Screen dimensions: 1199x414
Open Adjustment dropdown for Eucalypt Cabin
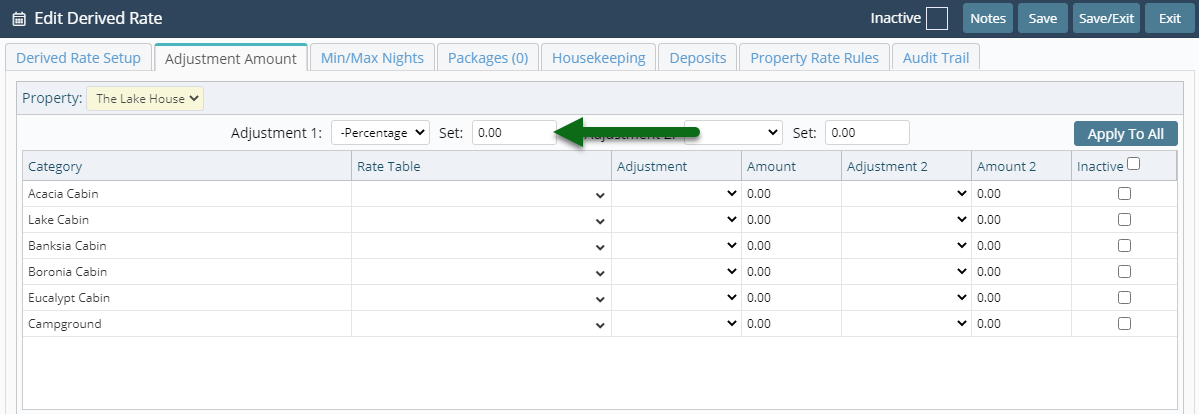point(676,298)
